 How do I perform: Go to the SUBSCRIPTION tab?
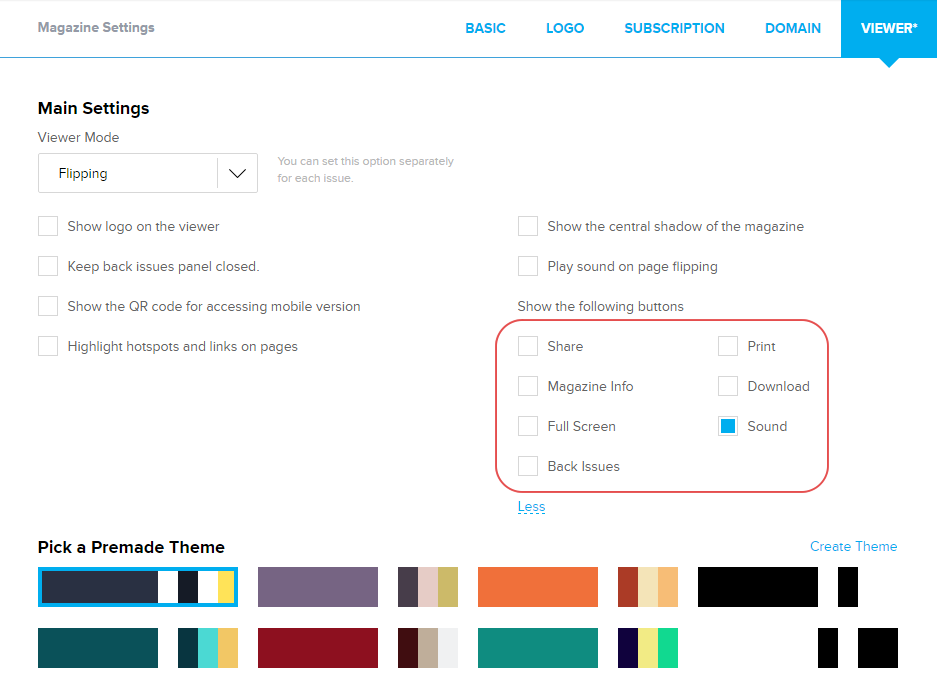(x=674, y=28)
